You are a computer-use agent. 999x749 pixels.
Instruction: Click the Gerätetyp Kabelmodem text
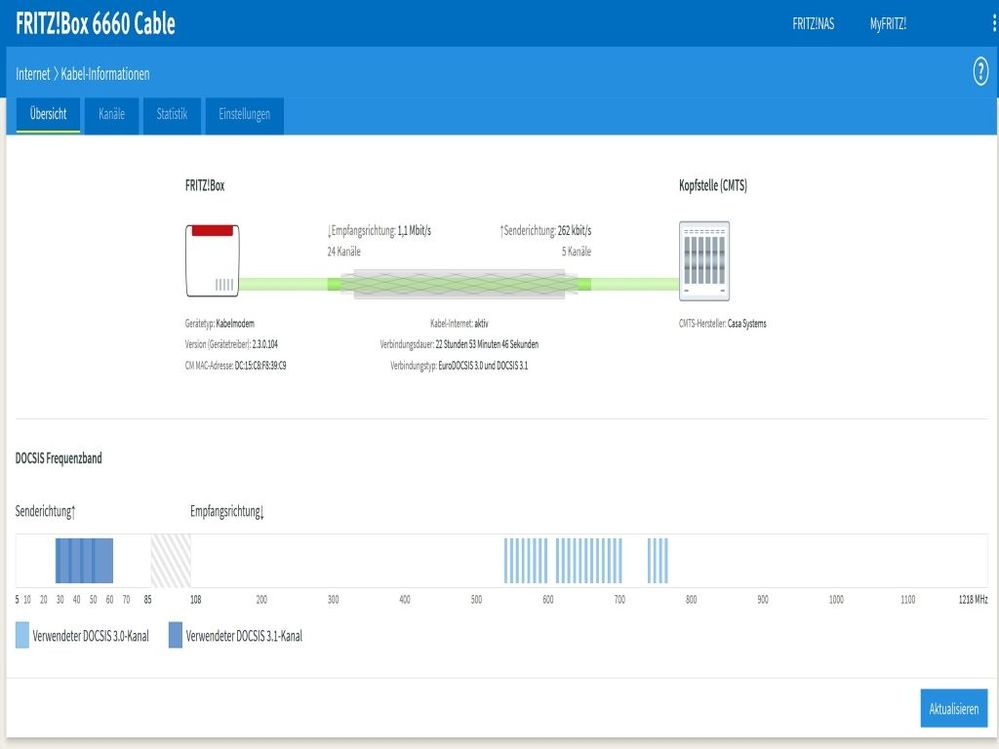coord(220,324)
